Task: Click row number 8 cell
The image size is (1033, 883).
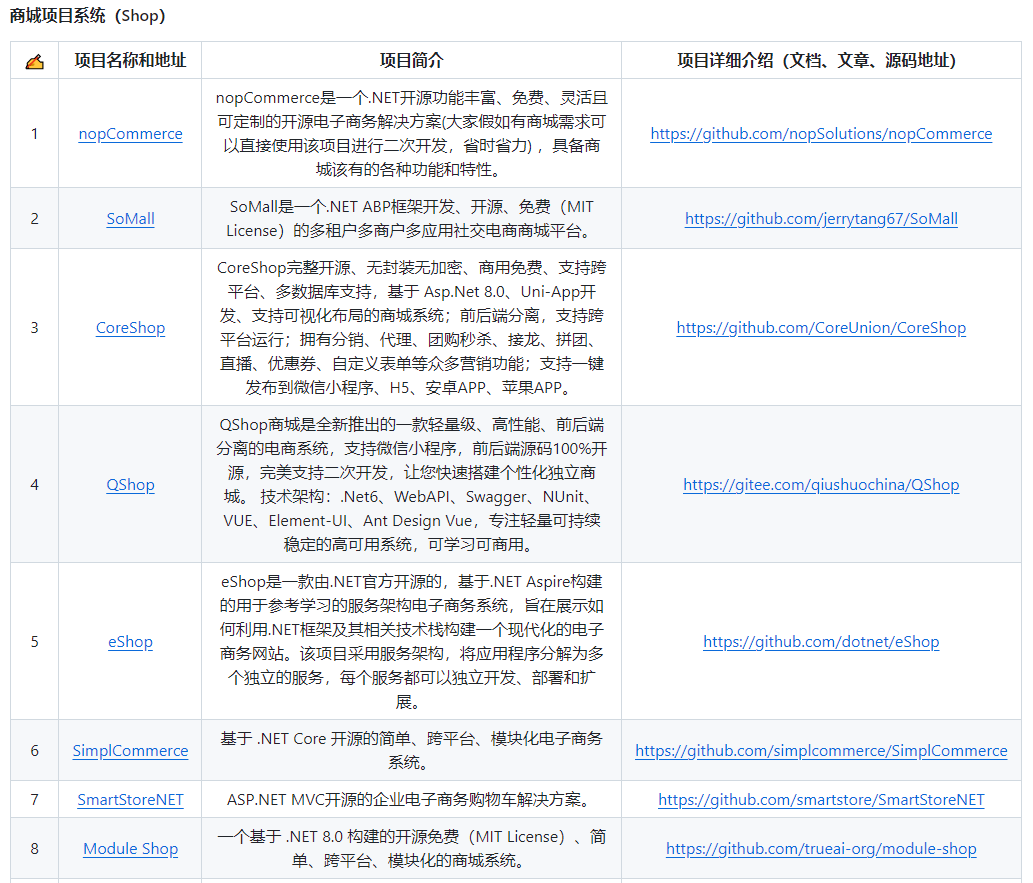Action: tap(34, 849)
